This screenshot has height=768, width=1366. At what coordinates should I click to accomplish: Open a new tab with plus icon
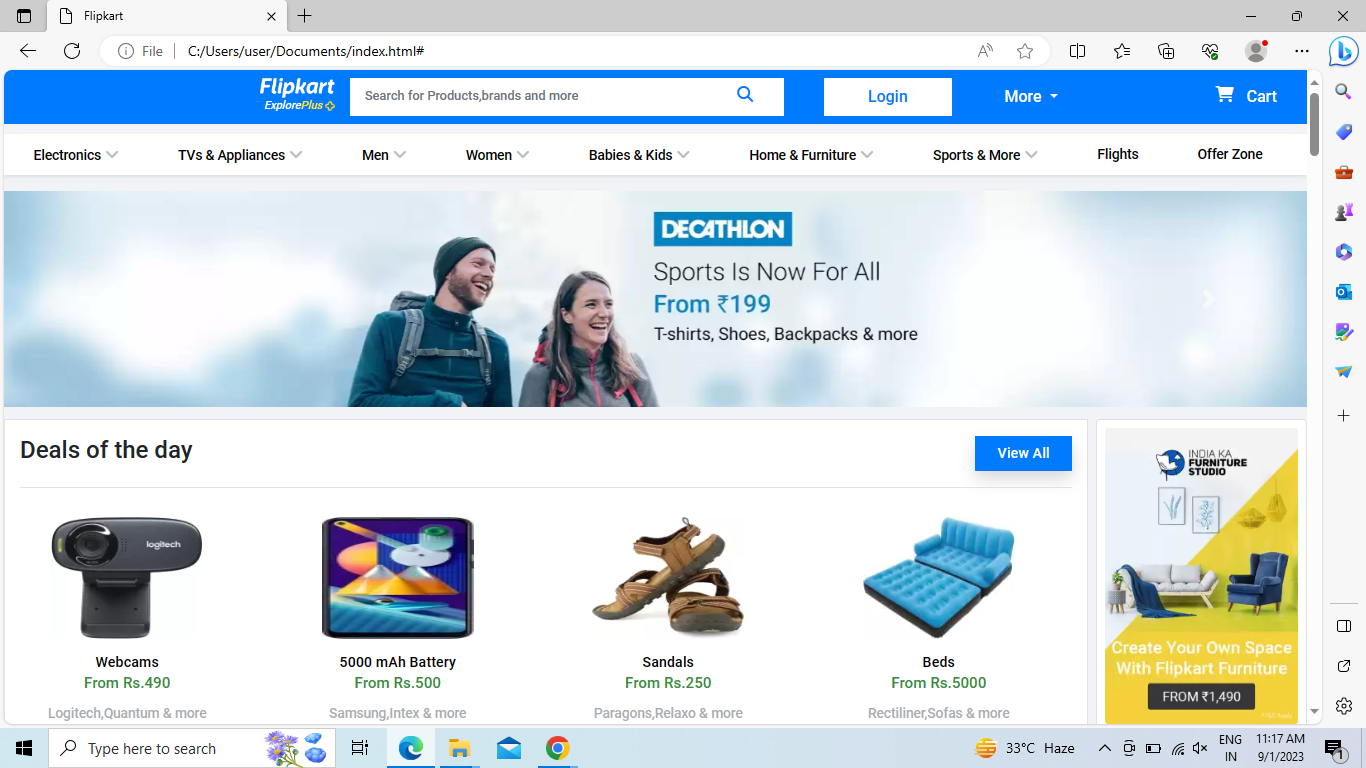click(x=305, y=16)
